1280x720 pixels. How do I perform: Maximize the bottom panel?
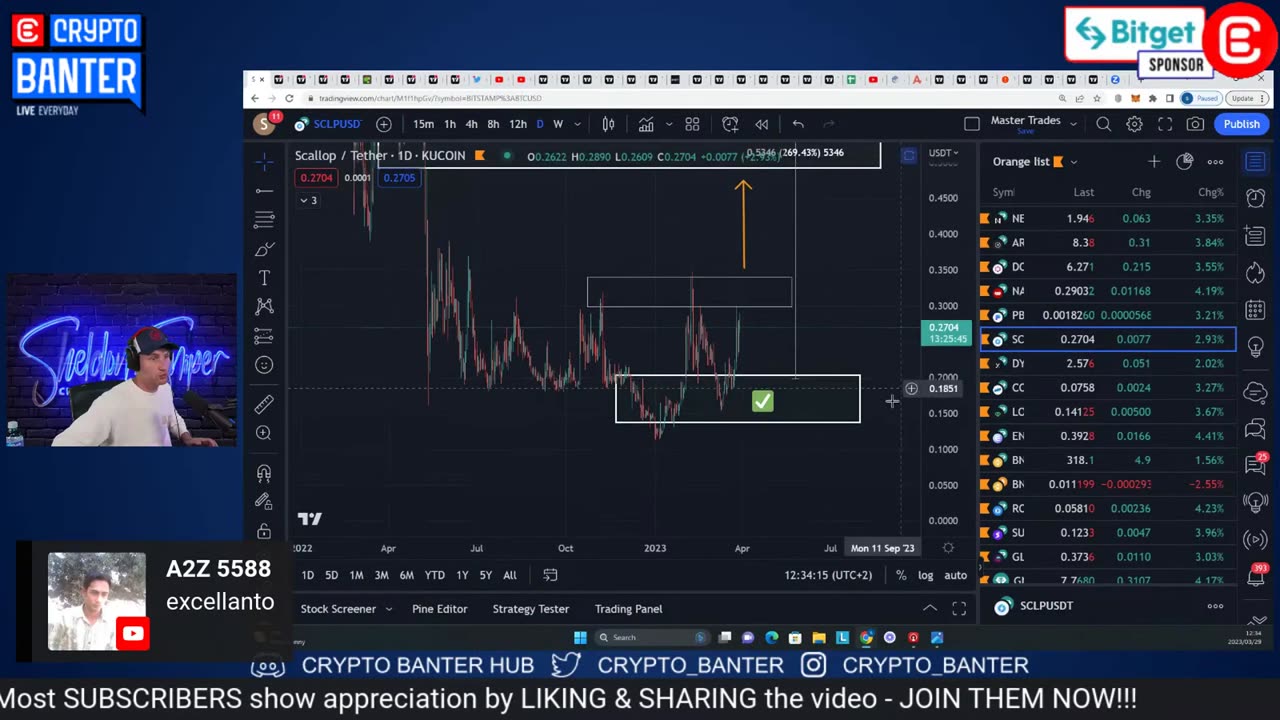pos(959,608)
